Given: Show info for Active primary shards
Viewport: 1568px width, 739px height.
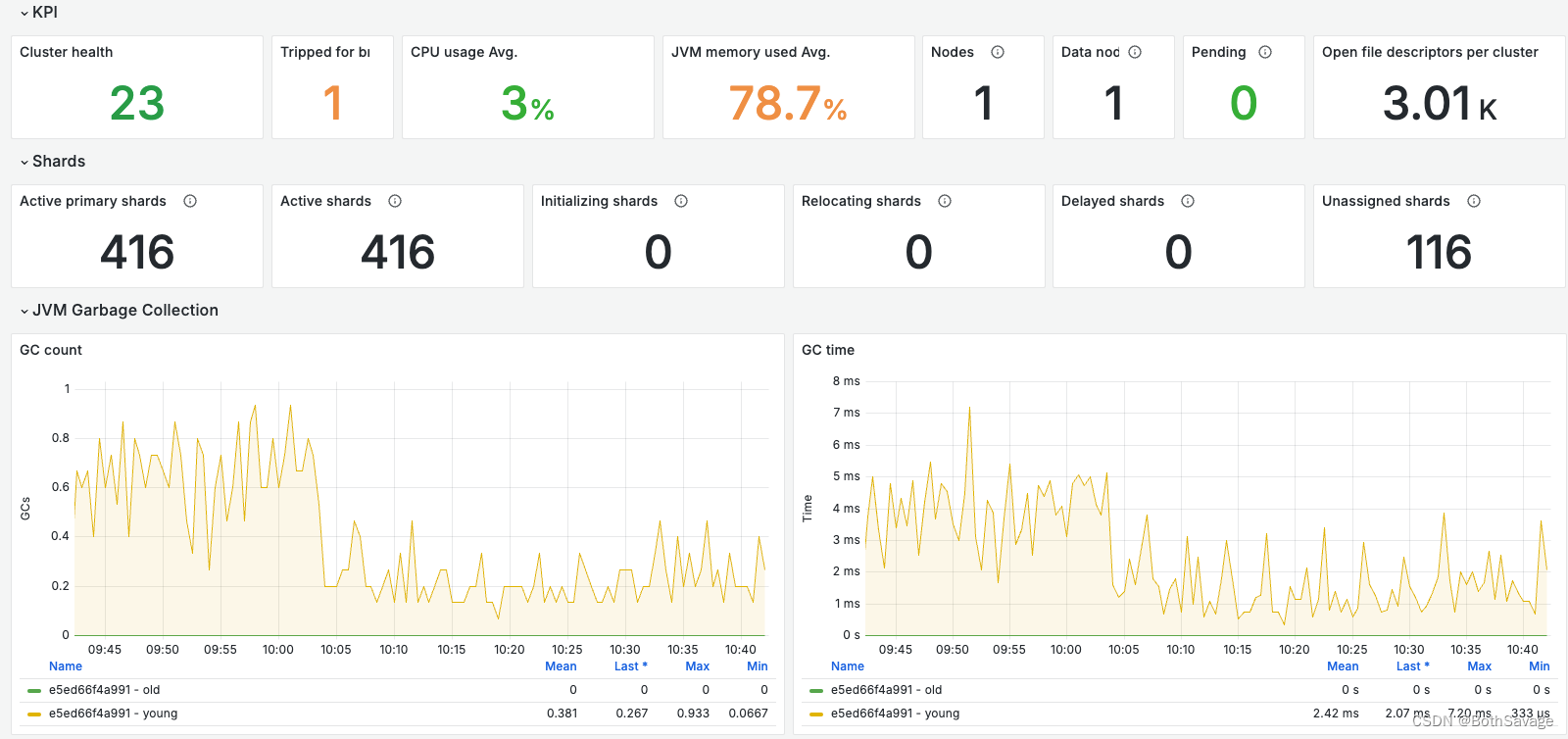Looking at the screenshot, I should click(190, 201).
